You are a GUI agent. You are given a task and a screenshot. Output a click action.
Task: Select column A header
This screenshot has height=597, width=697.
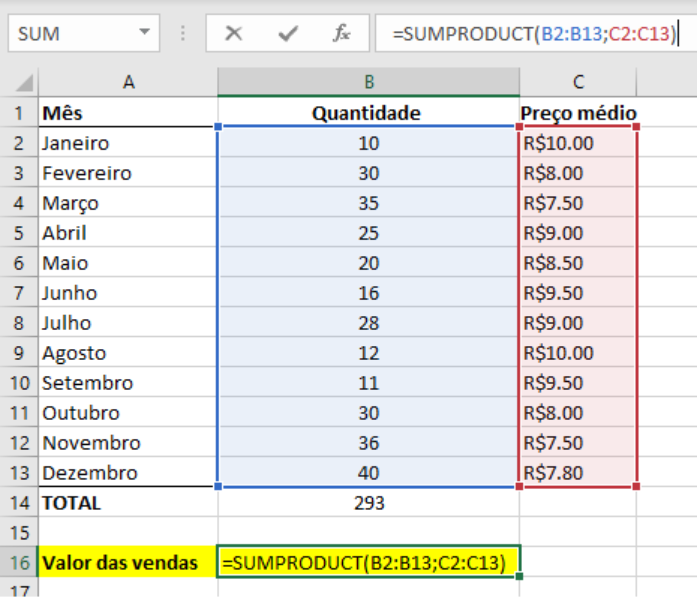(128, 83)
